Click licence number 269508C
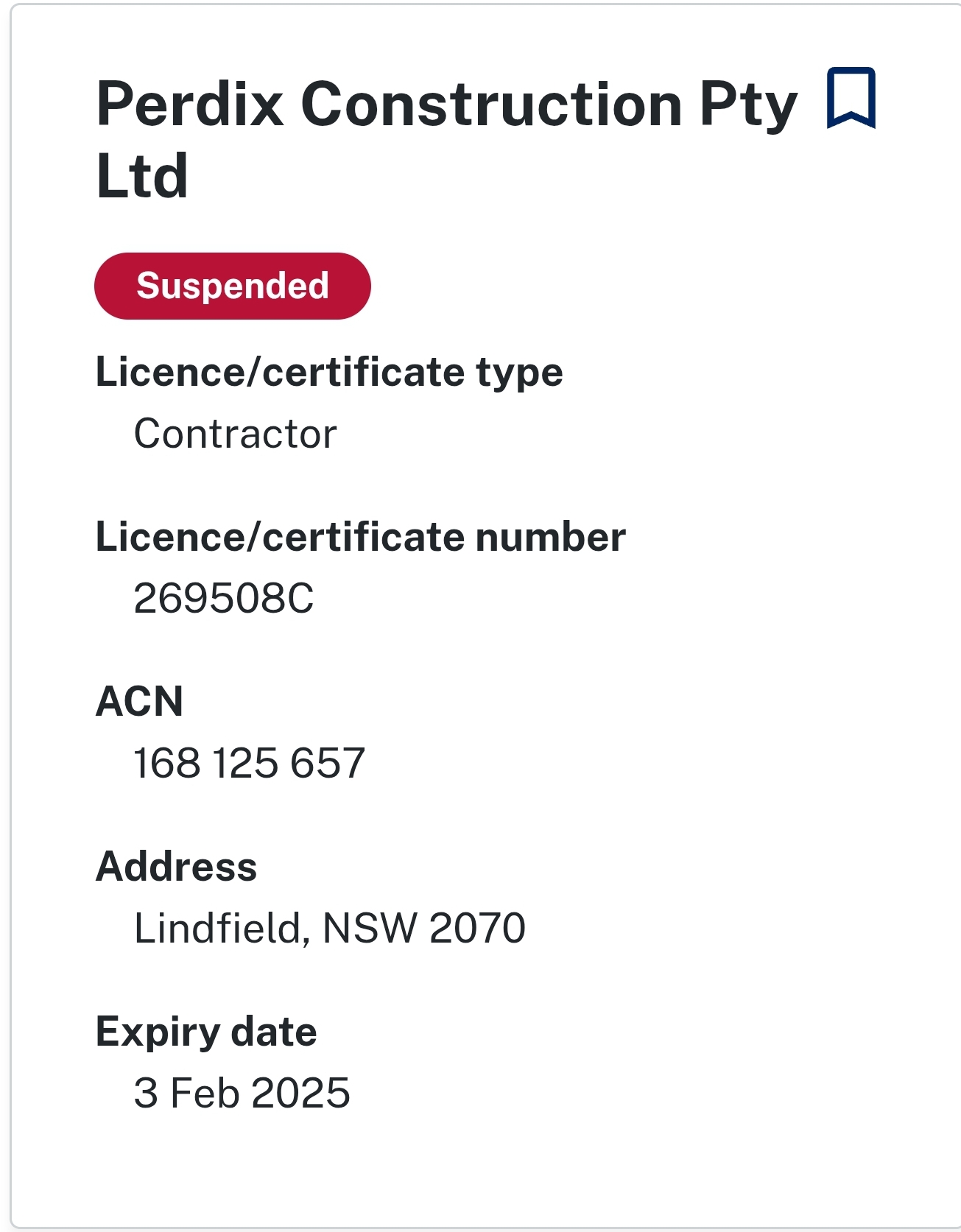961x1232 pixels. coord(223,598)
